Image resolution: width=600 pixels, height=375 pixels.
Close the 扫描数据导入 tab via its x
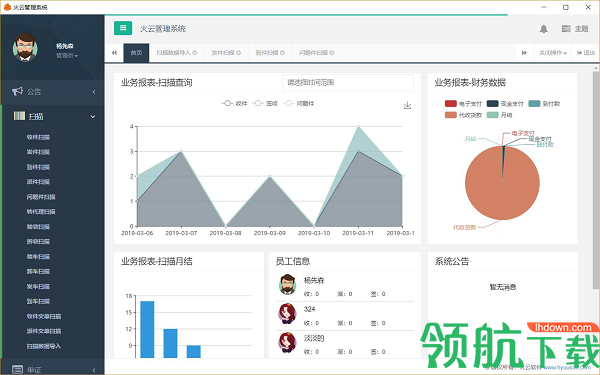195,53
